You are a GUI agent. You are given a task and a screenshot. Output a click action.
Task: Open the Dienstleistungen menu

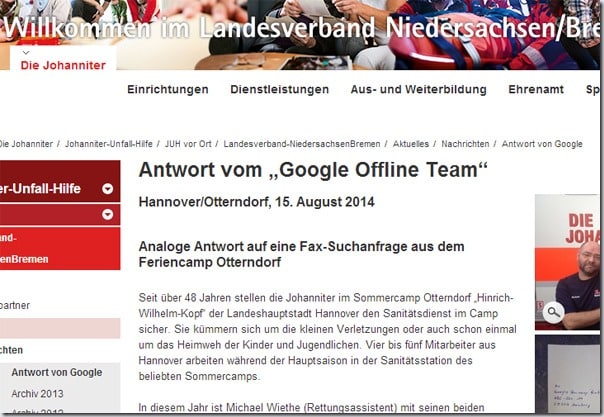pyautogui.click(x=279, y=89)
